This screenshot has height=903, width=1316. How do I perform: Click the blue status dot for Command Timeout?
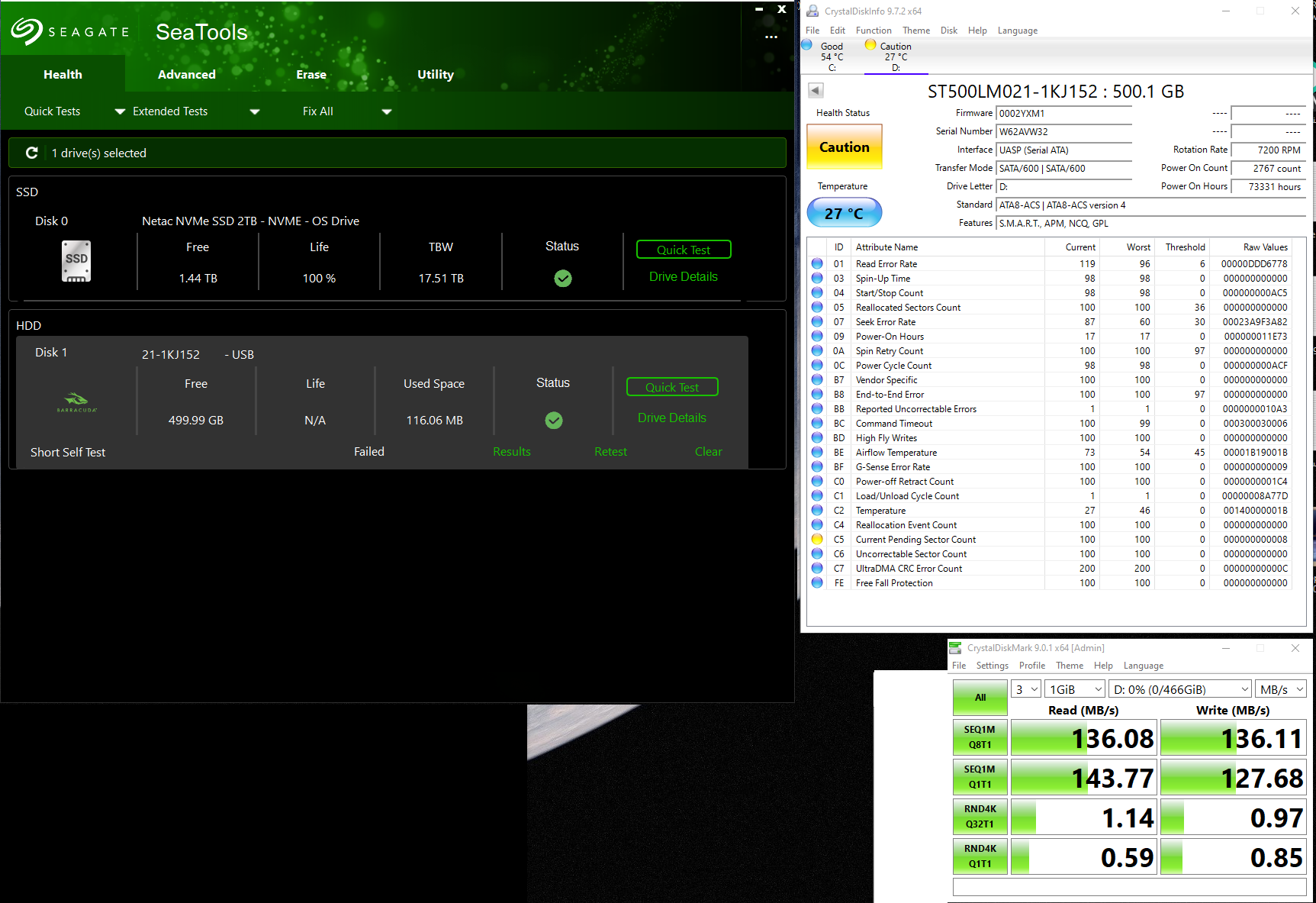(817, 424)
